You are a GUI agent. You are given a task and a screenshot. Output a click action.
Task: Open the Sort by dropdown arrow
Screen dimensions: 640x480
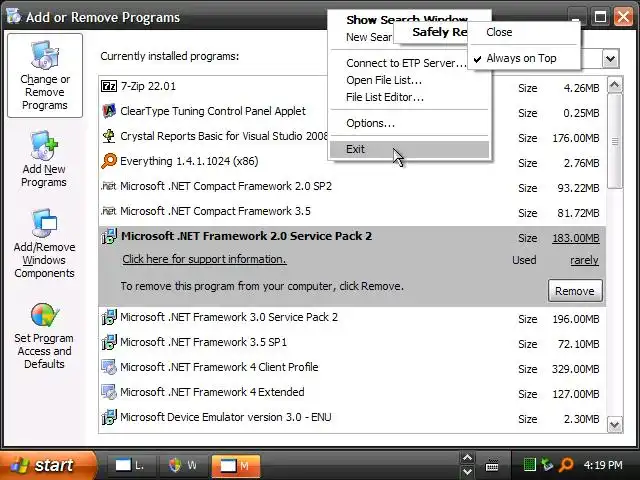pos(610,59)
